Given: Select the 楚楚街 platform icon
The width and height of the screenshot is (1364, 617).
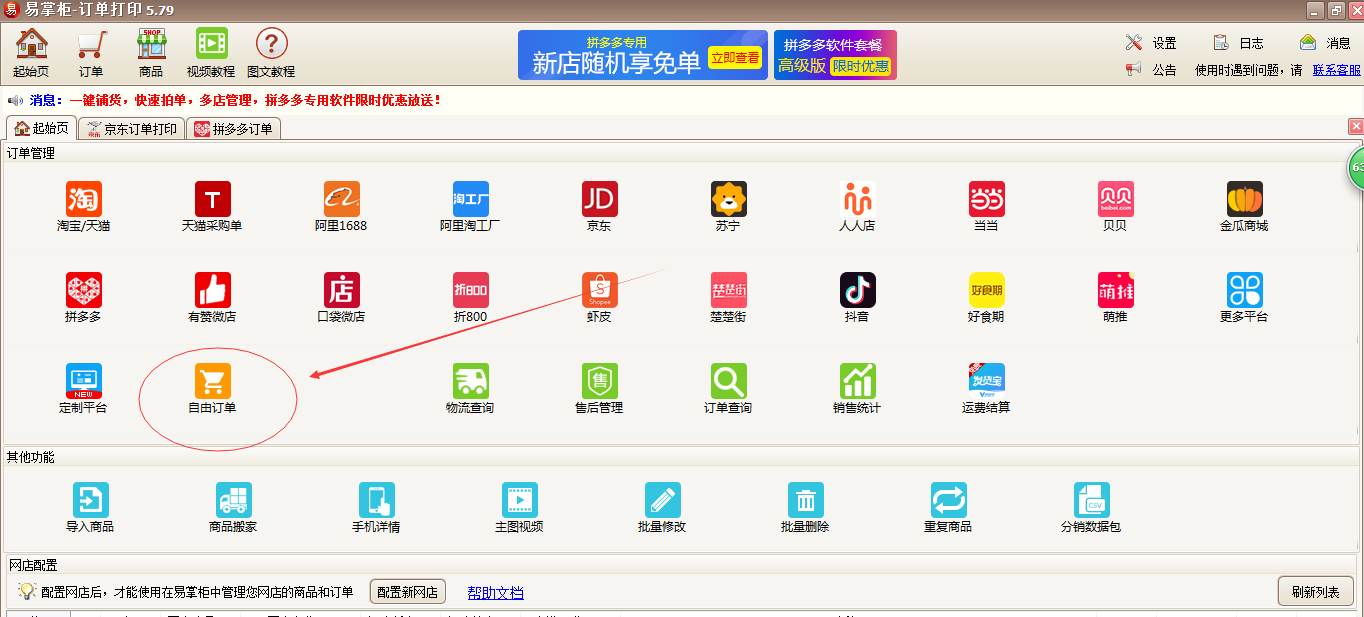Looking at the screenshot, I should [729, 290].
